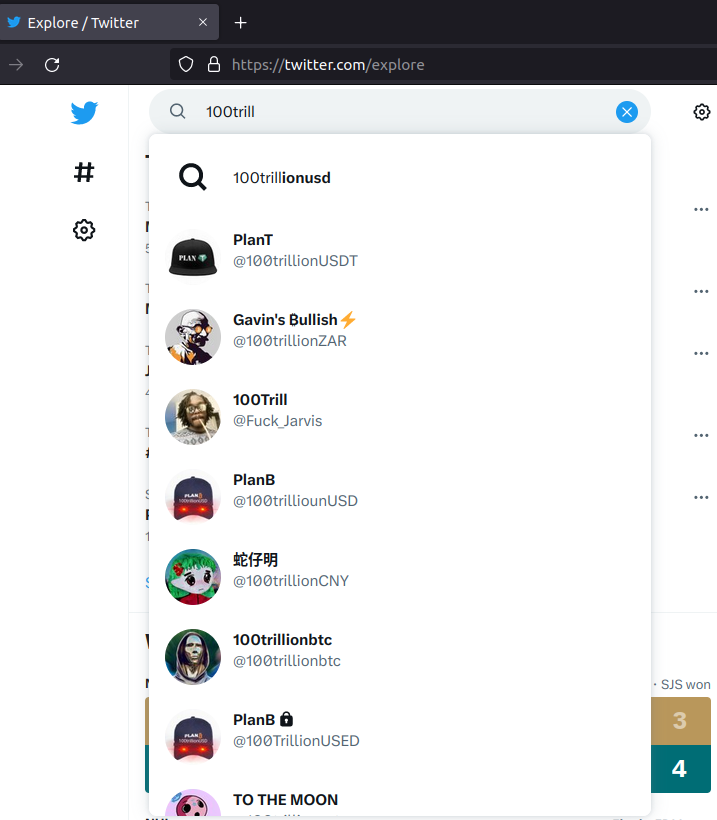Viewport: 717px width, 820px height.
Task: Open 蛇仔明 @100trillionCNY result
Action: pos(400,577)
